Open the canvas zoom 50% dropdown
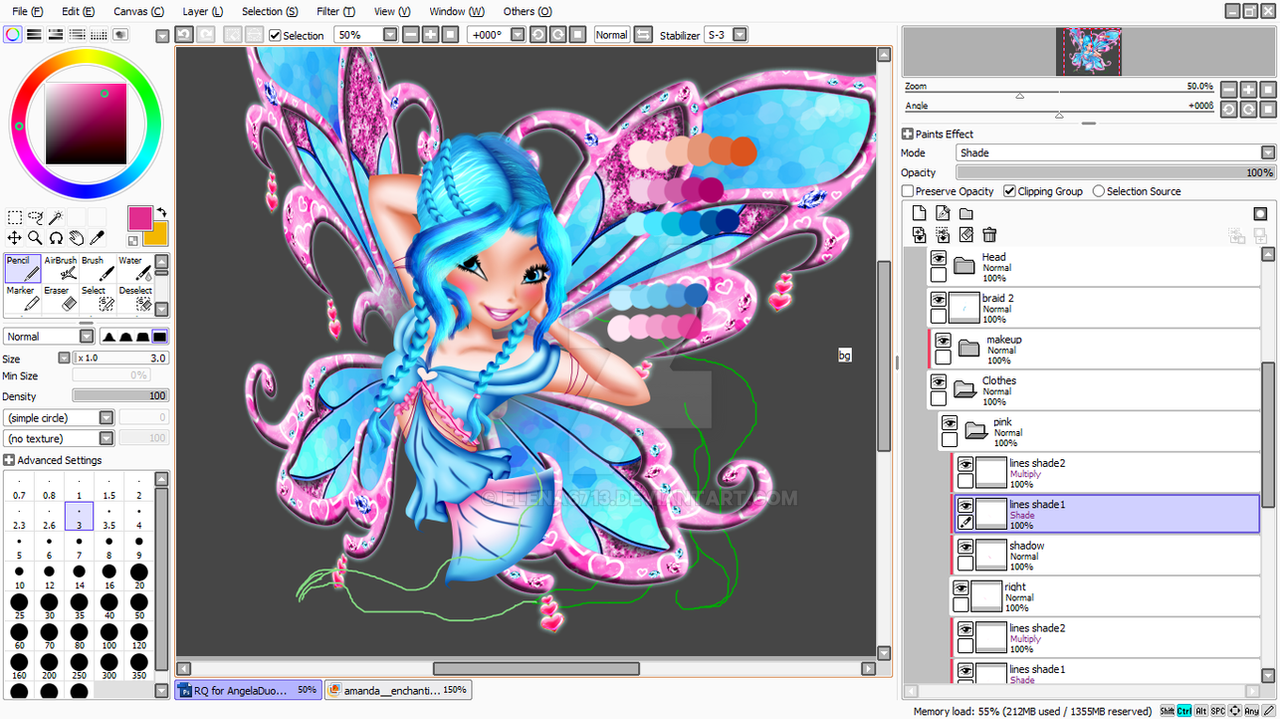Viewport: 1280px width, 719px height. click(390, 34)
